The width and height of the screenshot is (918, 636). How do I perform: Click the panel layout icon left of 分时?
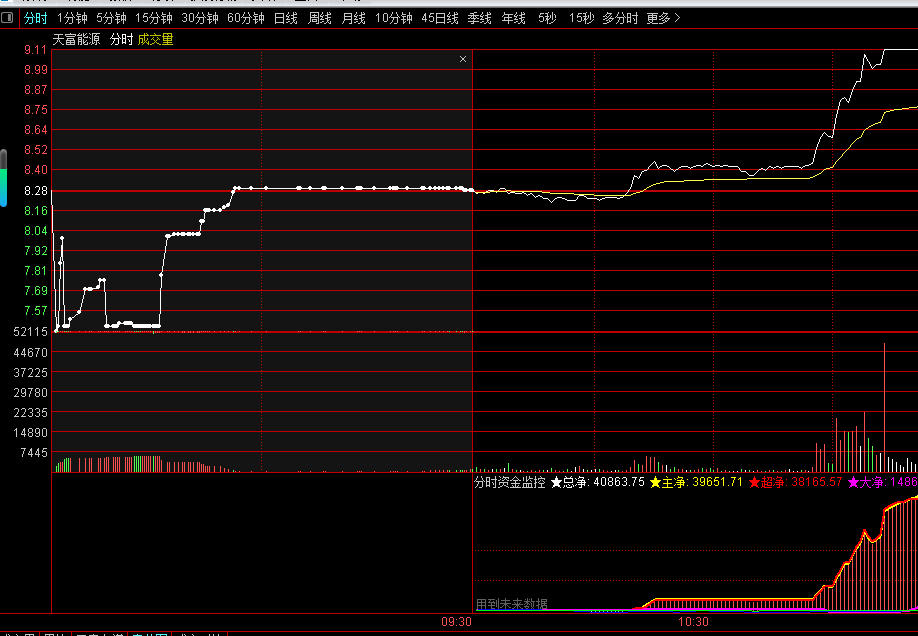7,18
